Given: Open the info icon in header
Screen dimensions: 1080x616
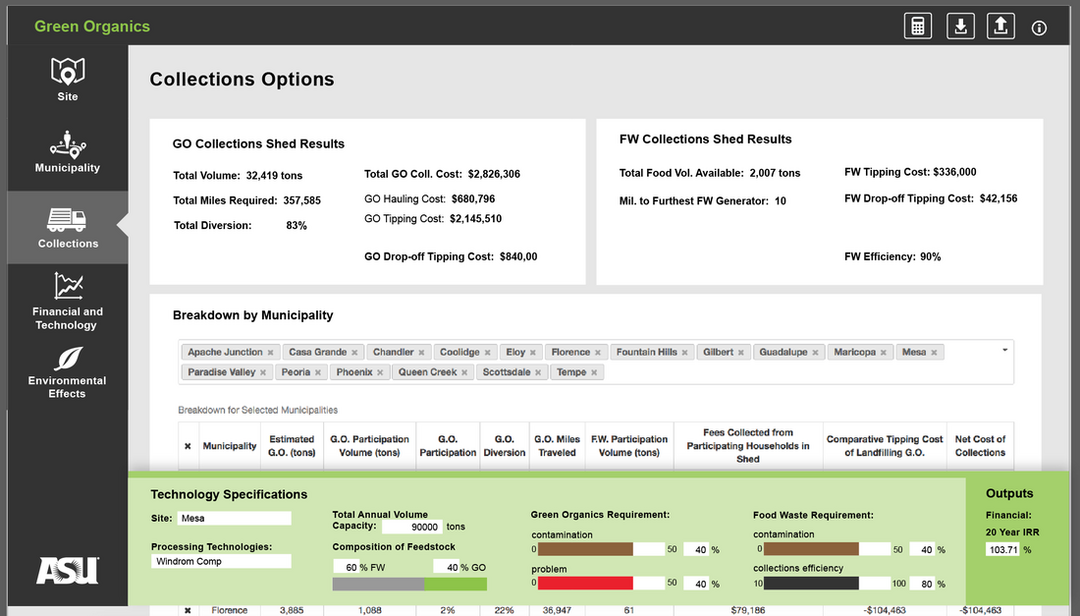Looking at the screenshot, I should (1039, 28).
